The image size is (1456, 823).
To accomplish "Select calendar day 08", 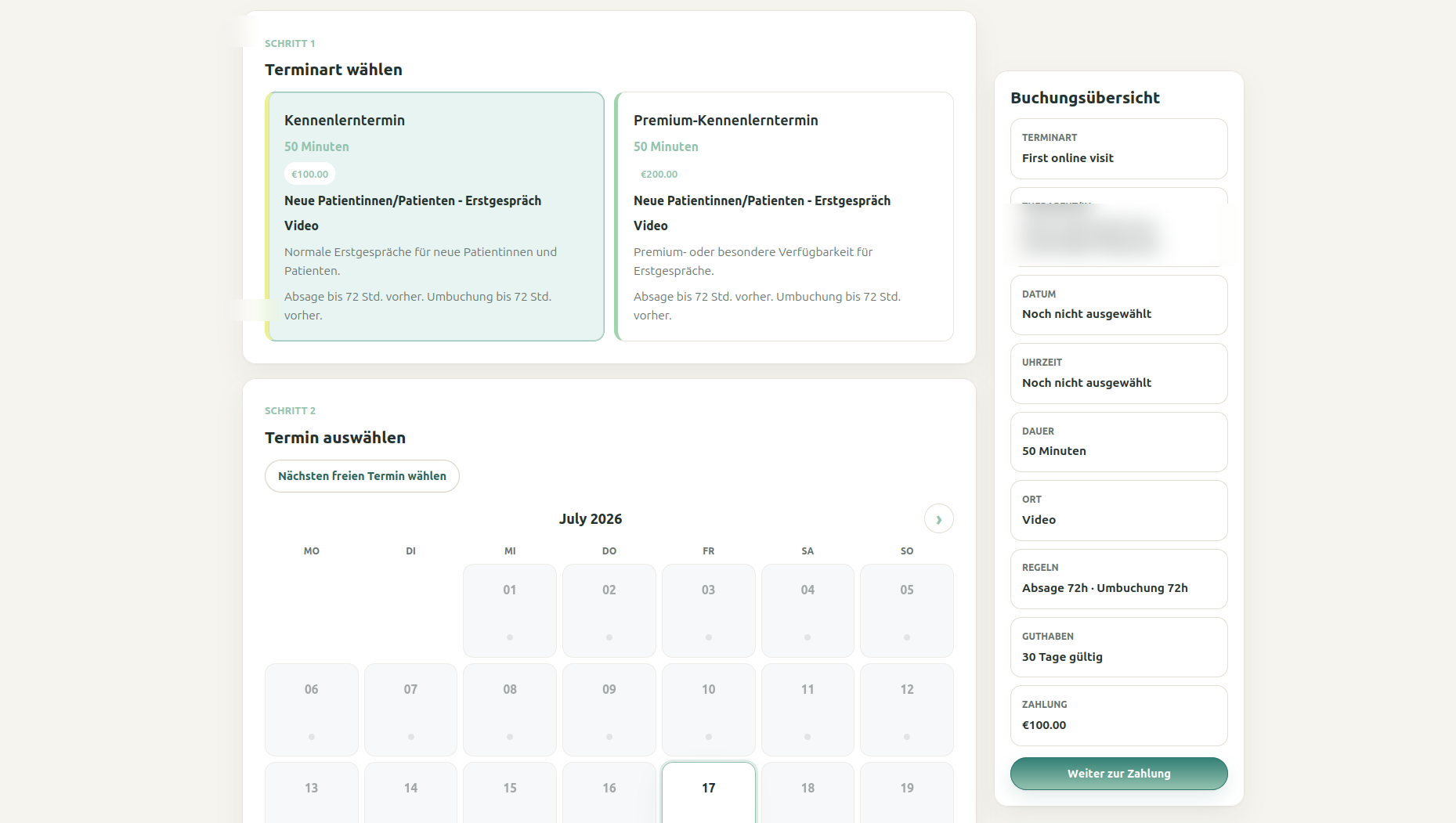I will pos(510,709).
